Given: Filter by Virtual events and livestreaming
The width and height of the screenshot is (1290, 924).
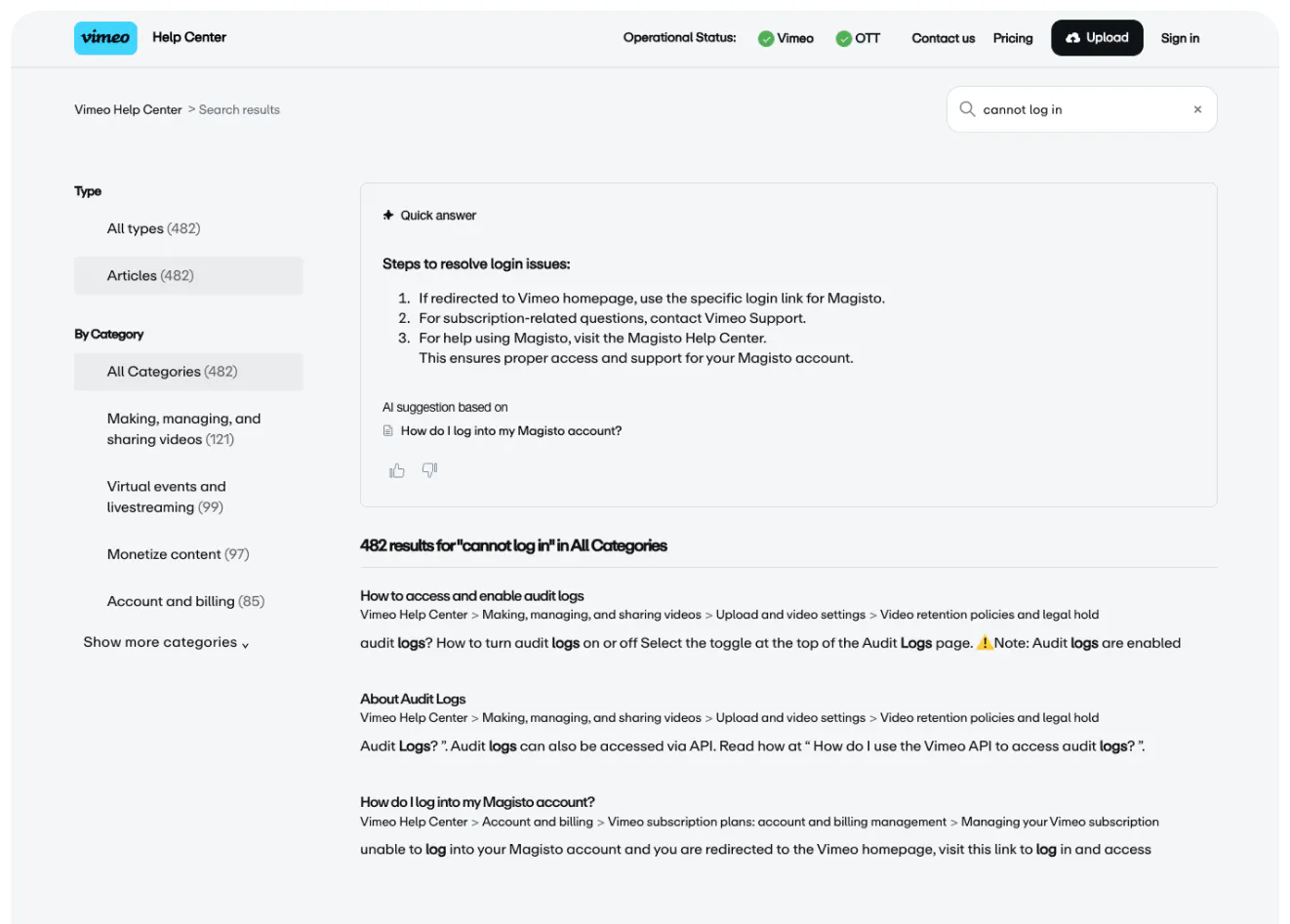Looking at the screenshot, I should [x=166, y=497].
